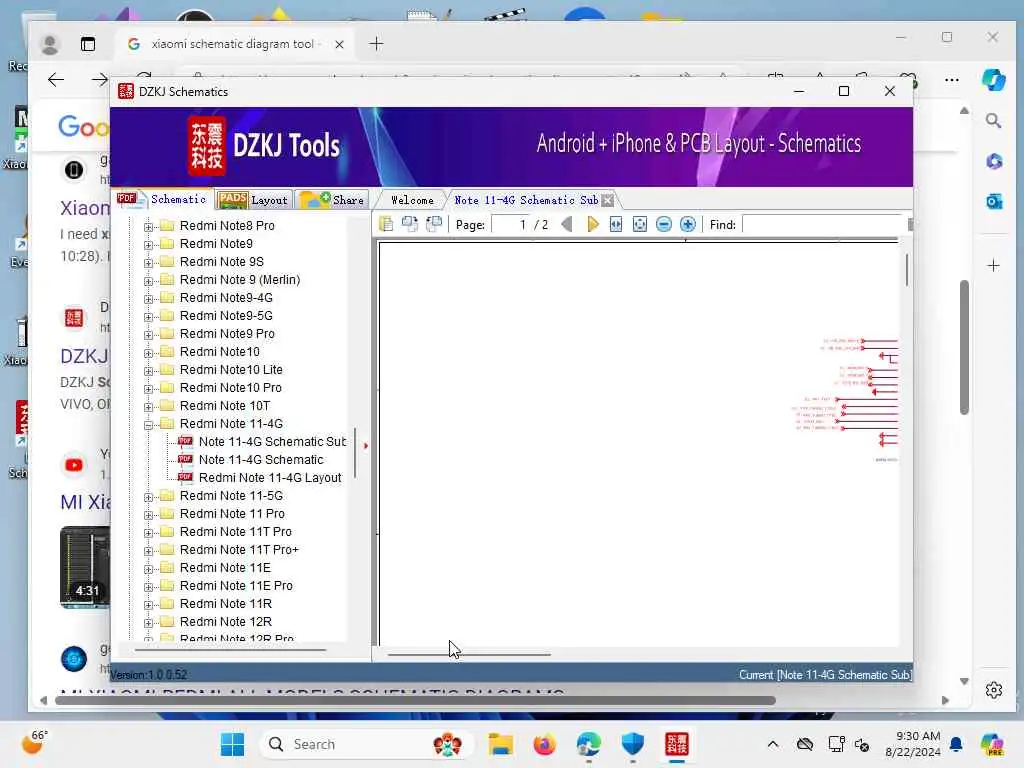Select the Redmi Note 11T Pro folder
Viewport: 1024px width, 768px height.
click(x=235, y=532)
